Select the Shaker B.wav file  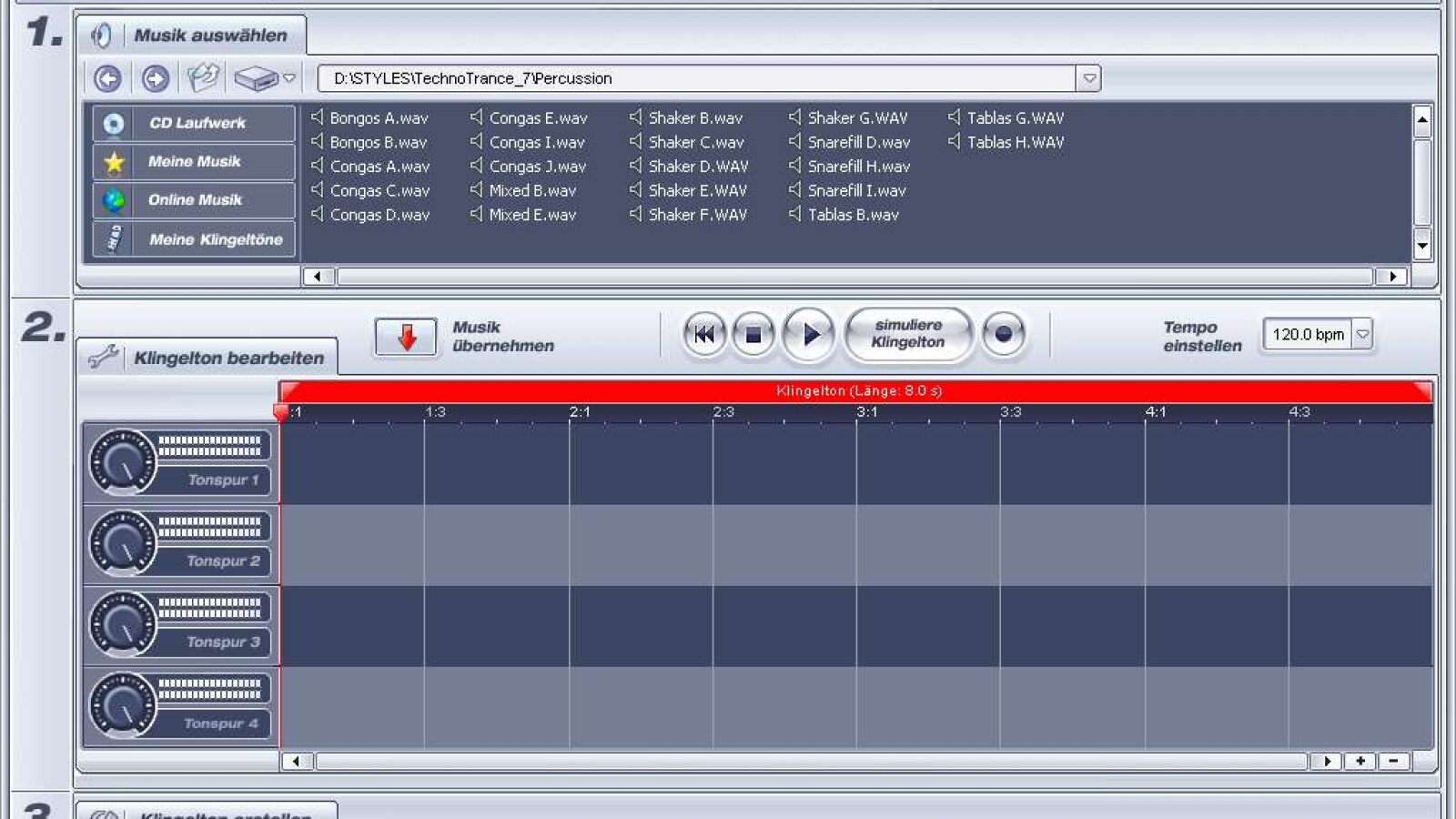(694, 118)
